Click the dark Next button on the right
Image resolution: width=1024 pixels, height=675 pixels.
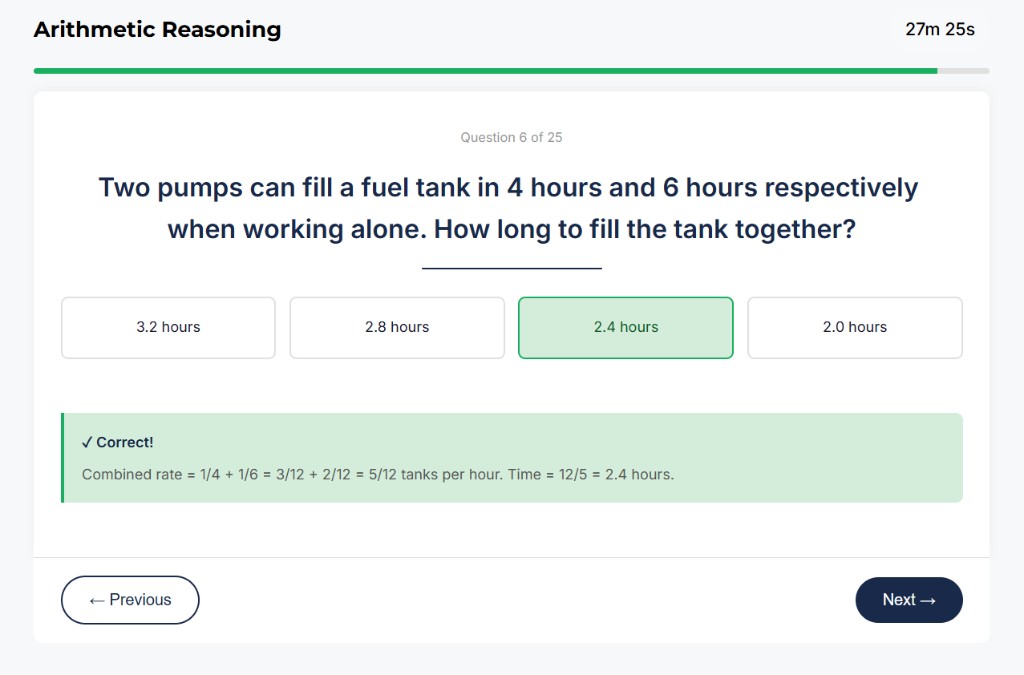[x=908, y=600]
